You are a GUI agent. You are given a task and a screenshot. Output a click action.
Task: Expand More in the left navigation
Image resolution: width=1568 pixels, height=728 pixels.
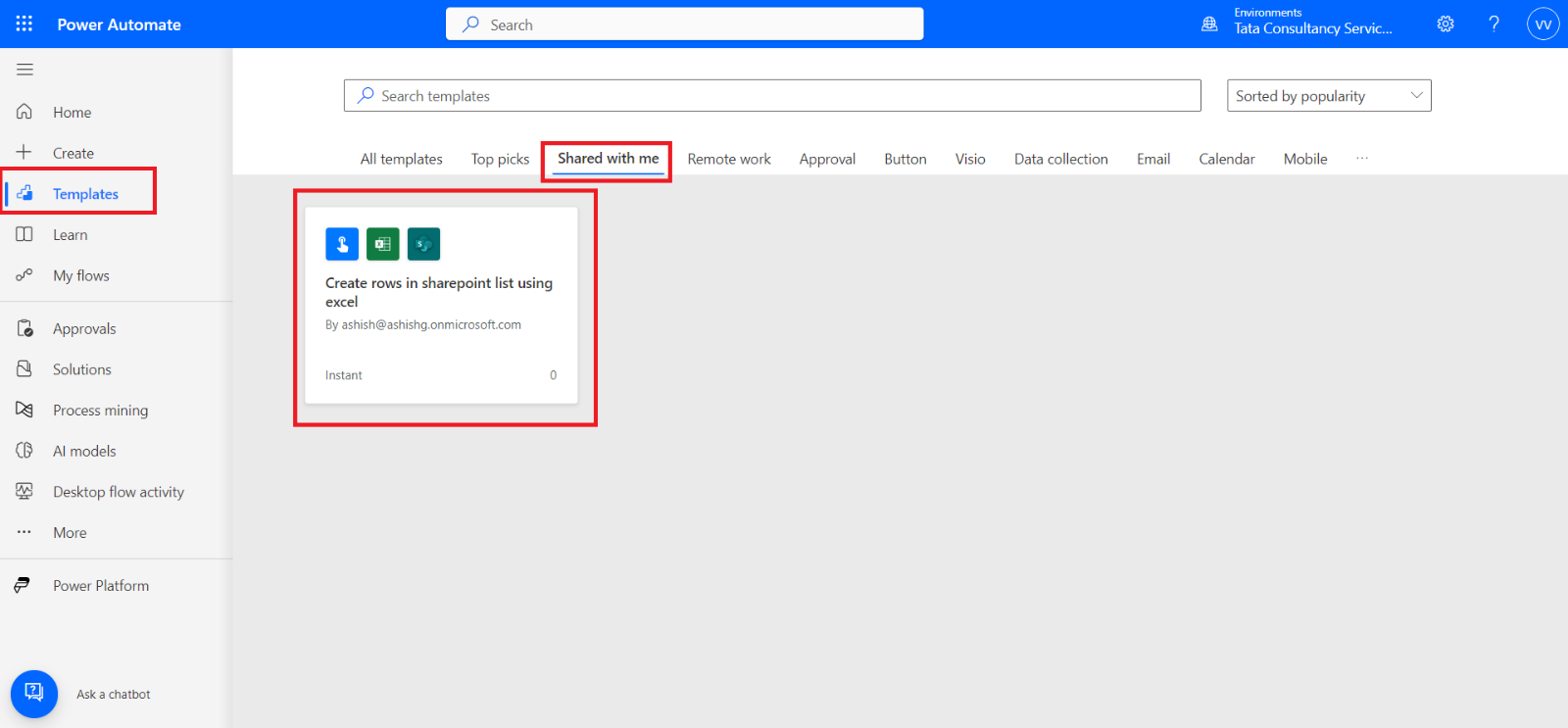click(x=70, y=533)
